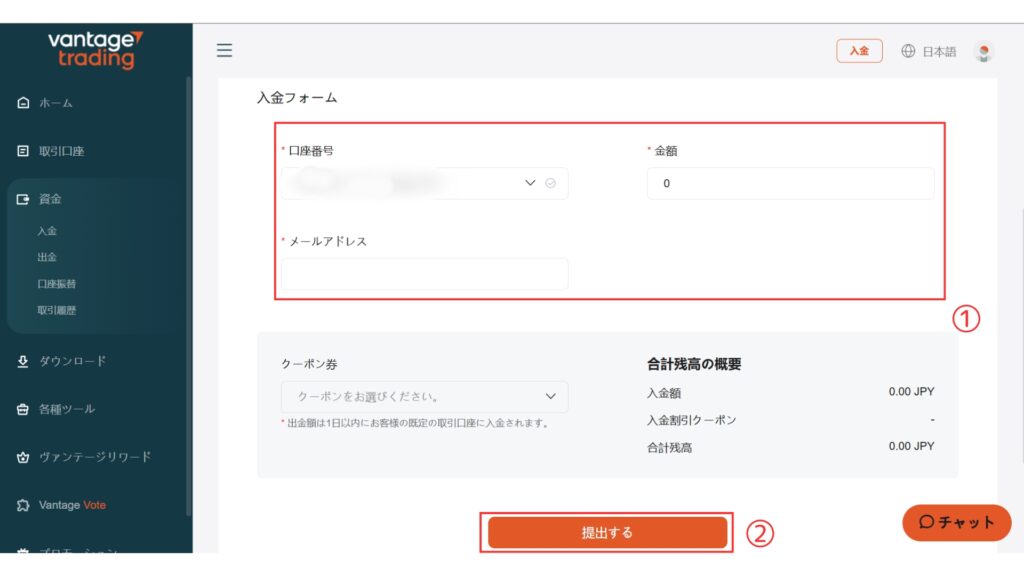The image size is (1024, 576).
Task: Open the user profile avatar
Action: 983,52
